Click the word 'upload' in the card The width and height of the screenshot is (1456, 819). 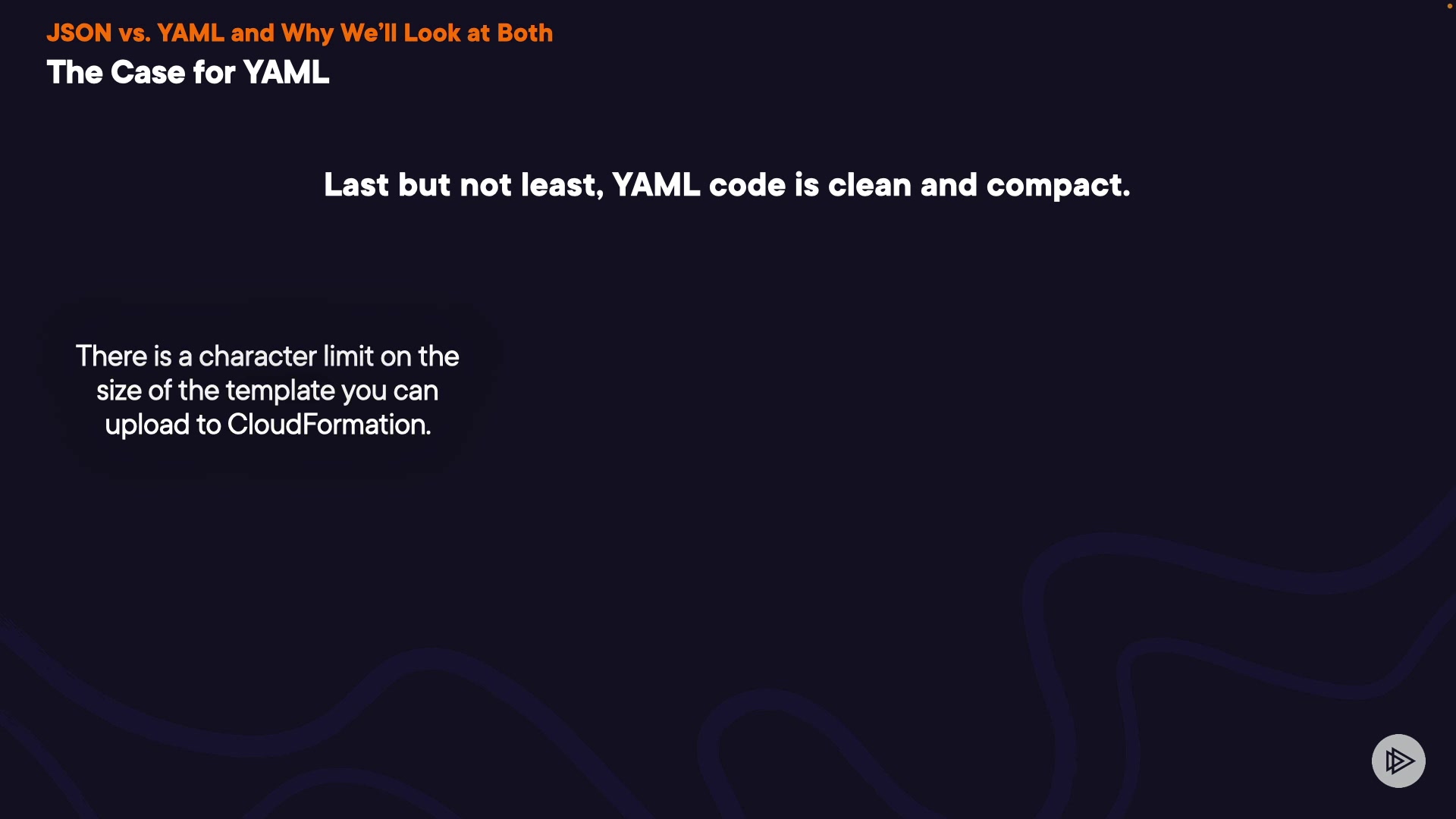point(147,425)
